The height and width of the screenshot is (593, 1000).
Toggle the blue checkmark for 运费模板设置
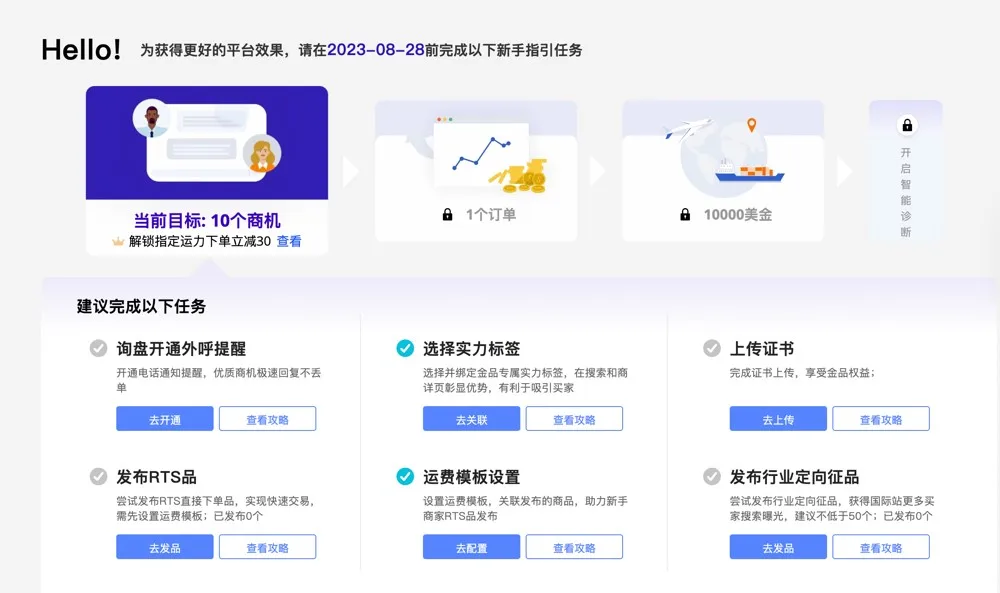[405, 476]
